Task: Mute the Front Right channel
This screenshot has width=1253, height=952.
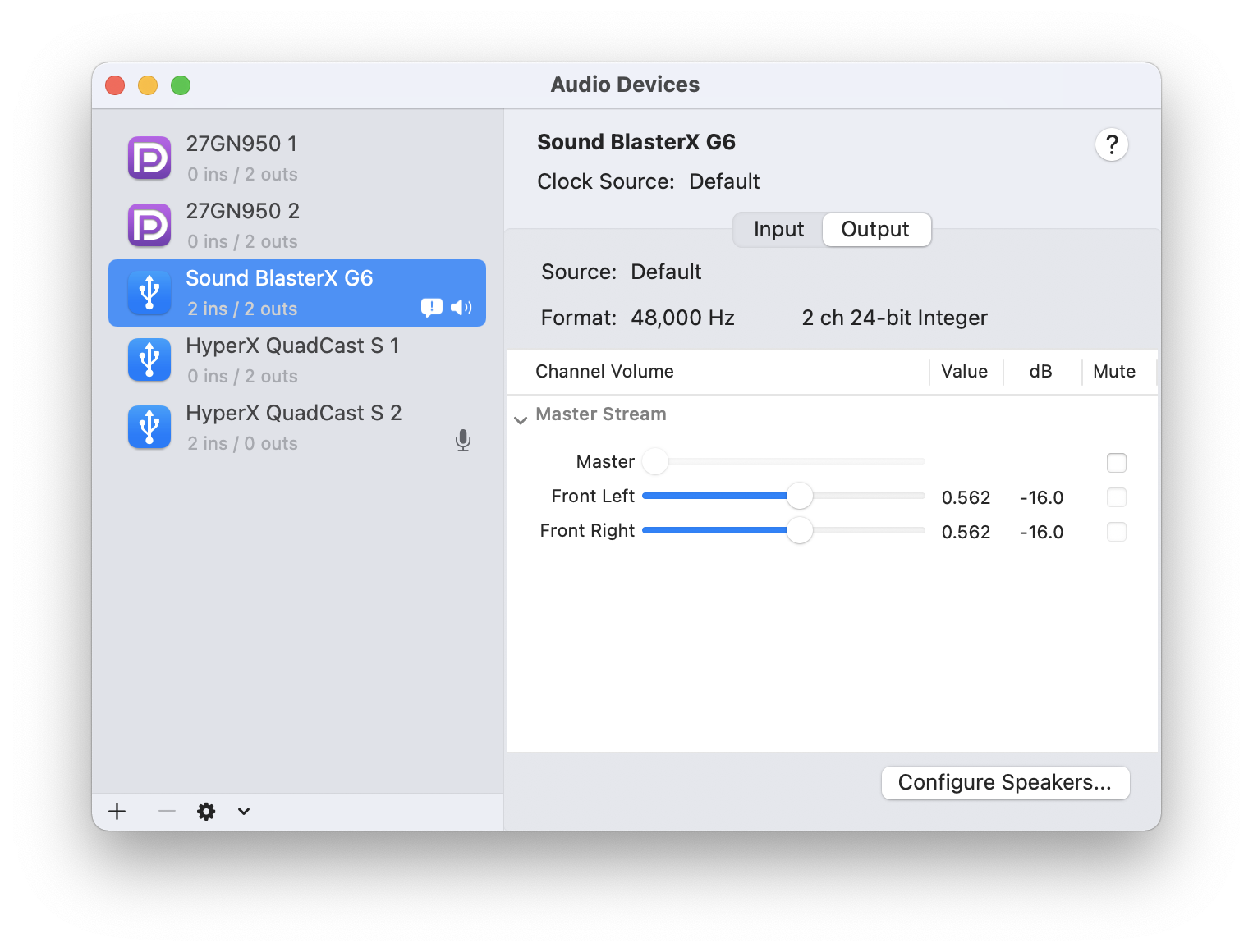Action: pos(1116,532)
